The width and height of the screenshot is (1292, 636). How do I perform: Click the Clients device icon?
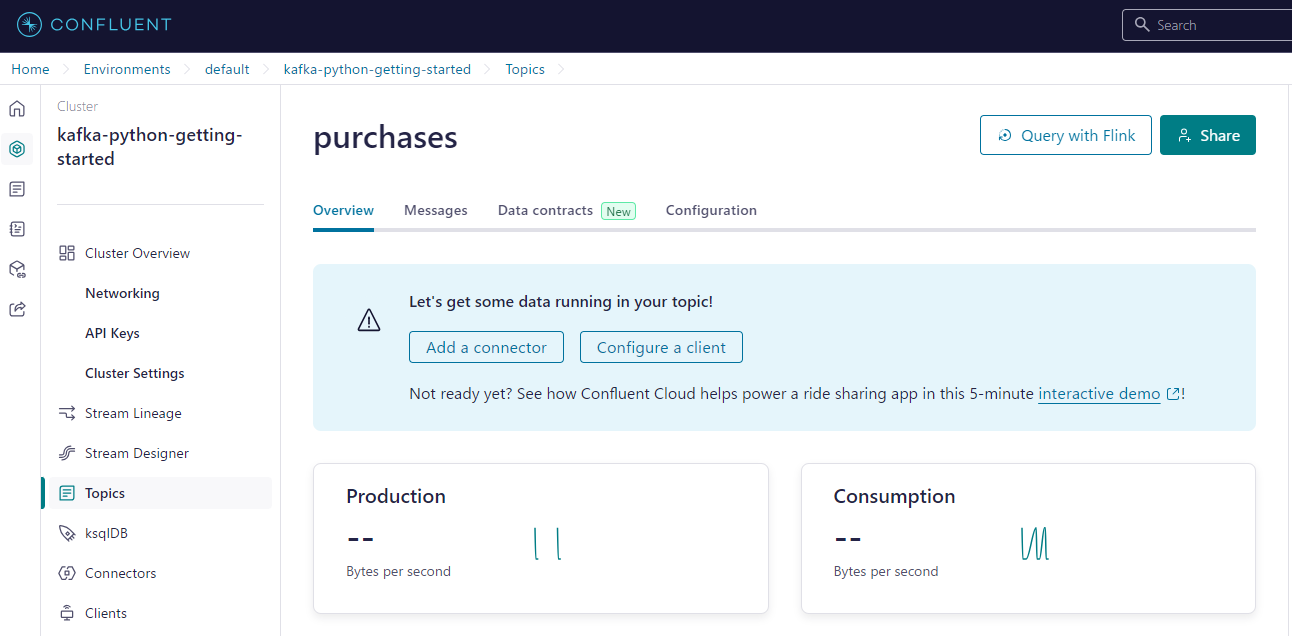pos(67,613)
